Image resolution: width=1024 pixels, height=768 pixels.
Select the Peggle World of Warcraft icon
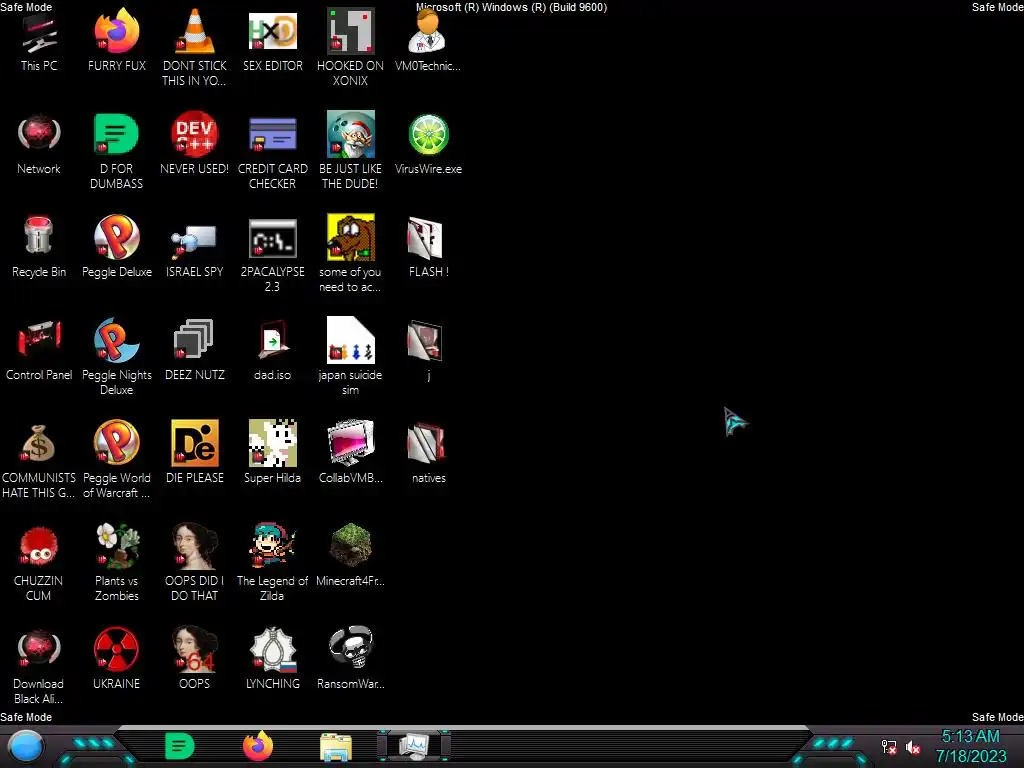click(116, 443)
